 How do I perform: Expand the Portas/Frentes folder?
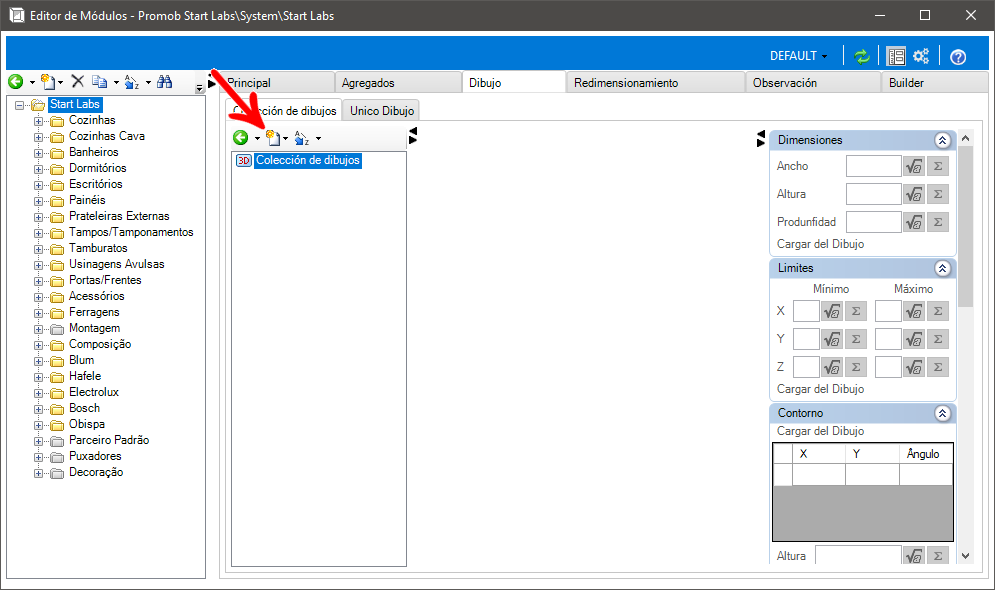[x=38, y=281]
